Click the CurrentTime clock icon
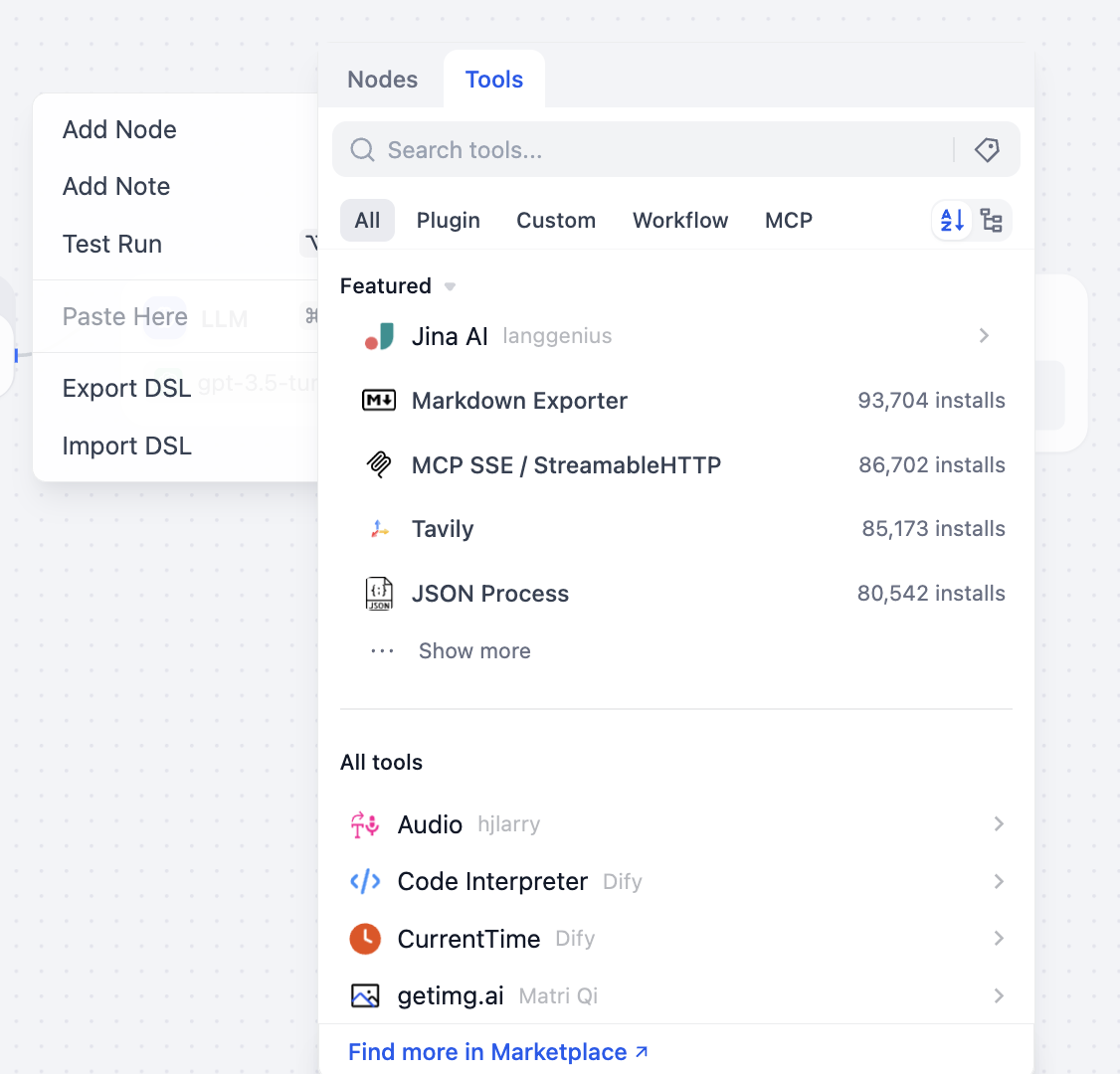The width and height of the screenshot is (1120, 1074). (x=365, y=939)
